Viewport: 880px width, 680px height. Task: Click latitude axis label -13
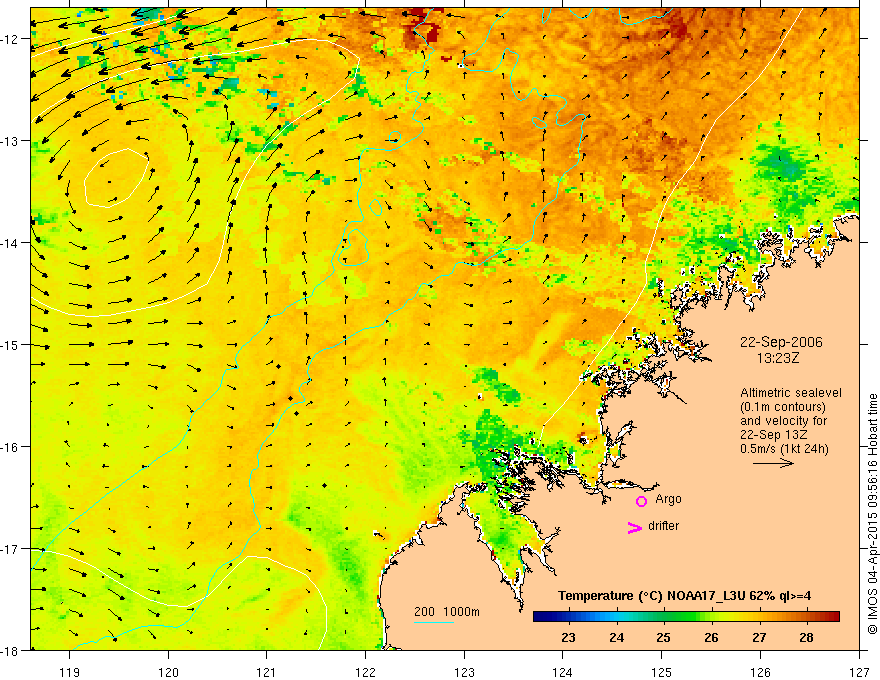[x=10, y=141]
